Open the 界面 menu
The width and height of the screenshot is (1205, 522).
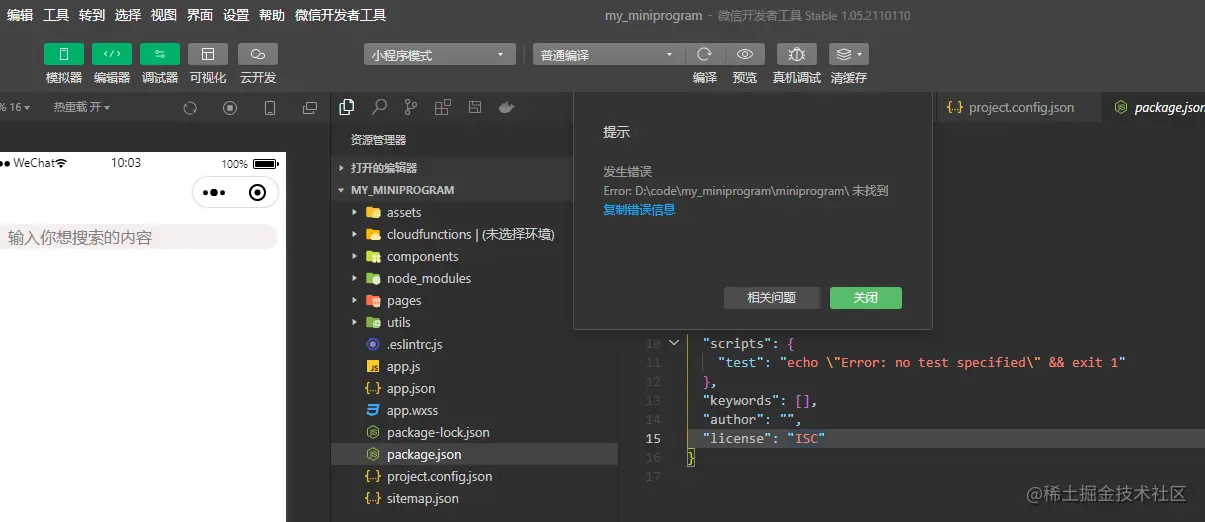coord(200,15)
